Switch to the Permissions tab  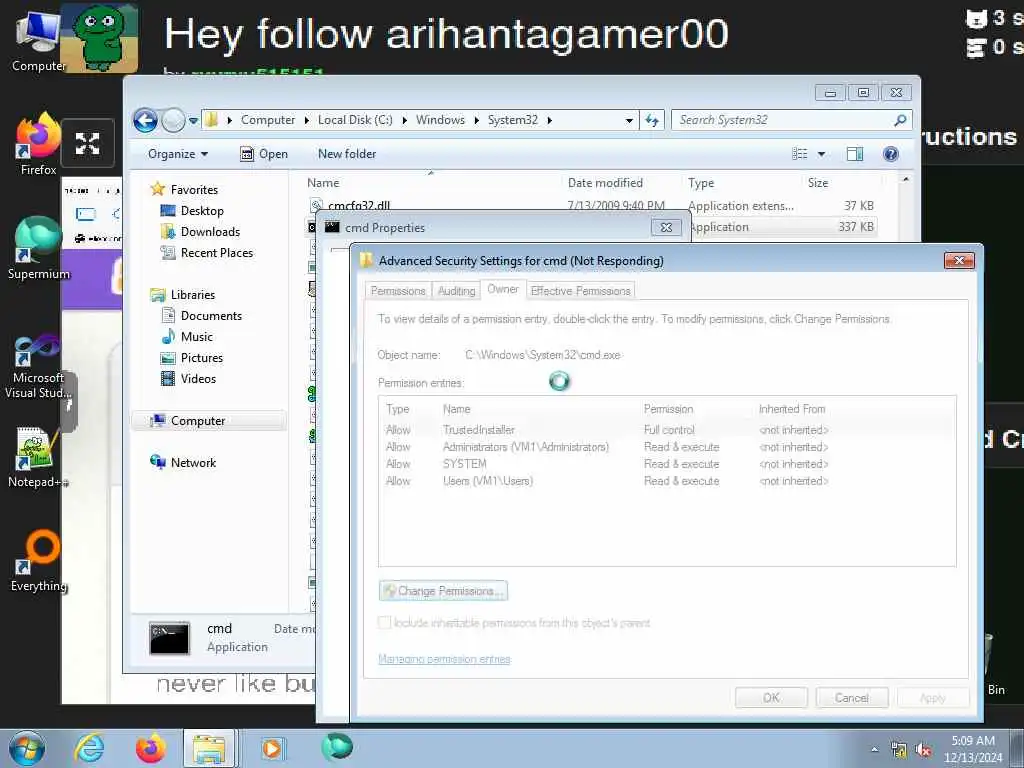point(398,291)
